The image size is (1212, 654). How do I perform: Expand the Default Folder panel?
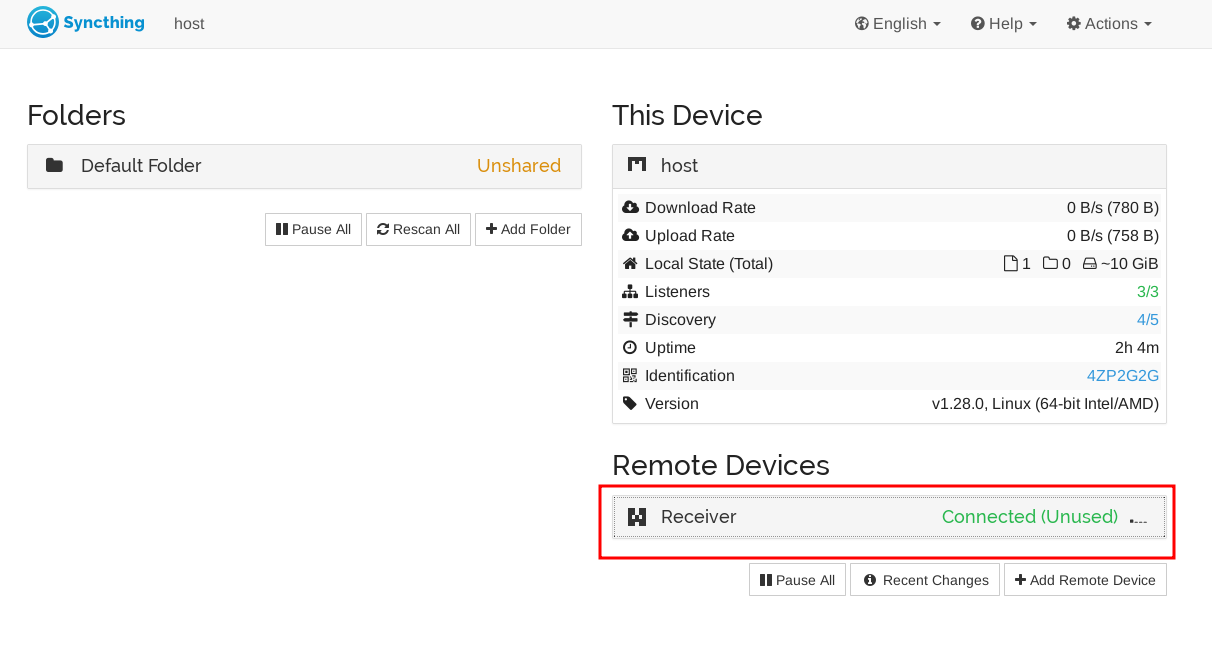tap(300, 166)
